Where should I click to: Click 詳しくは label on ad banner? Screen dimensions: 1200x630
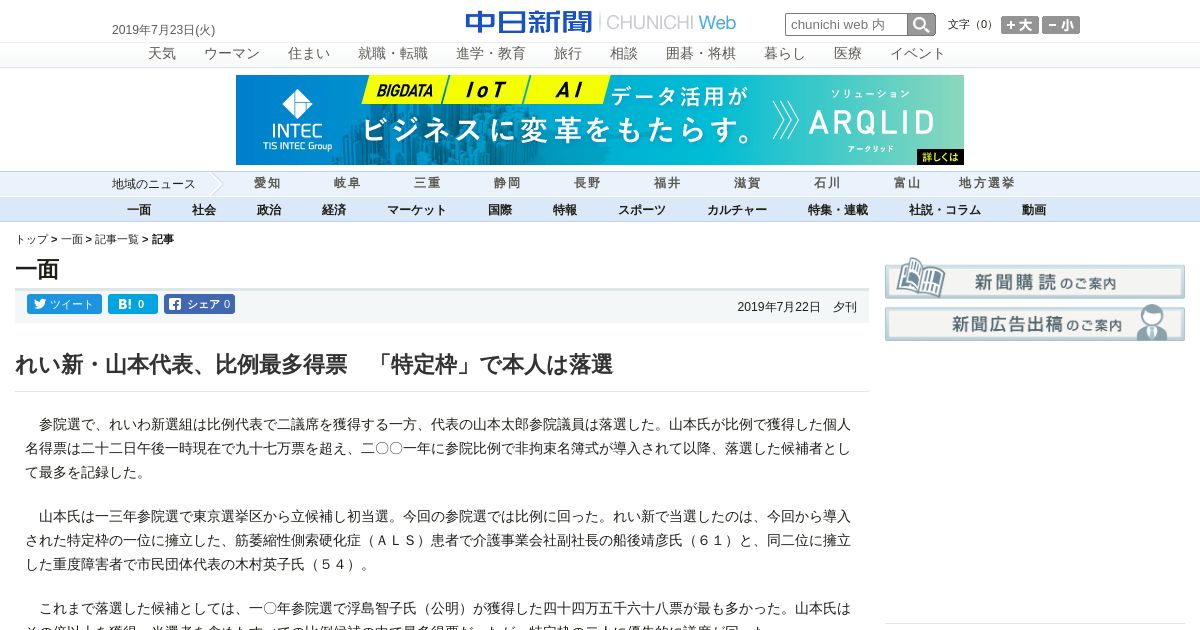tap(940, 157)
